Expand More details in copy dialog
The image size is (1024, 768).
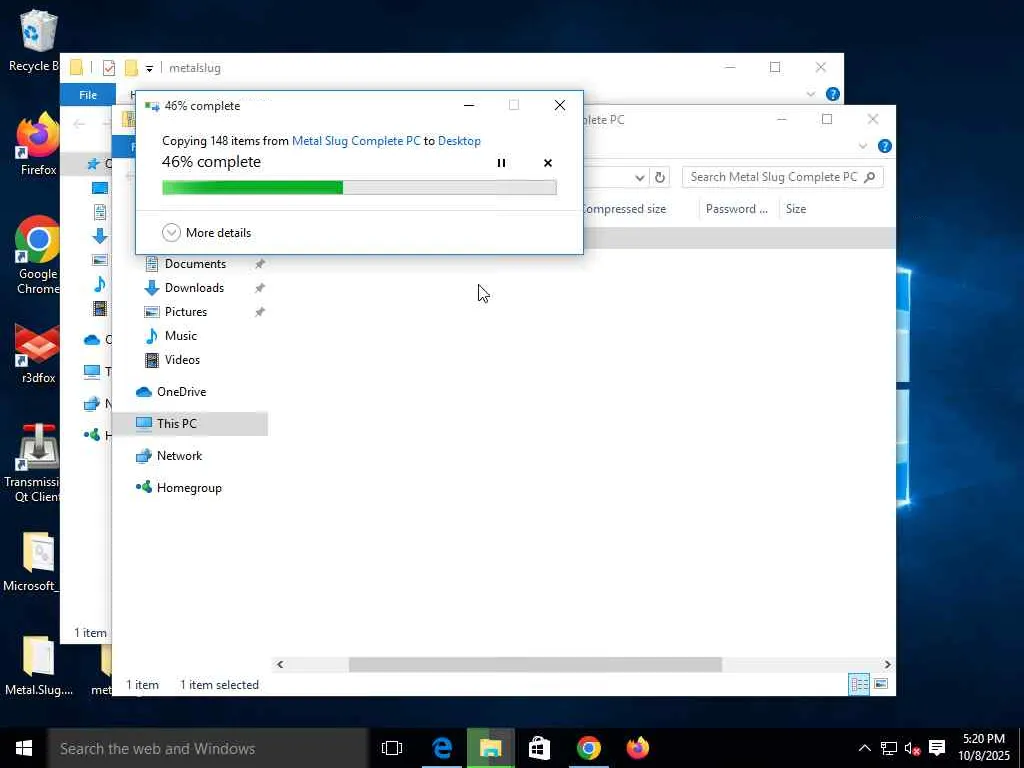(207, 232)
